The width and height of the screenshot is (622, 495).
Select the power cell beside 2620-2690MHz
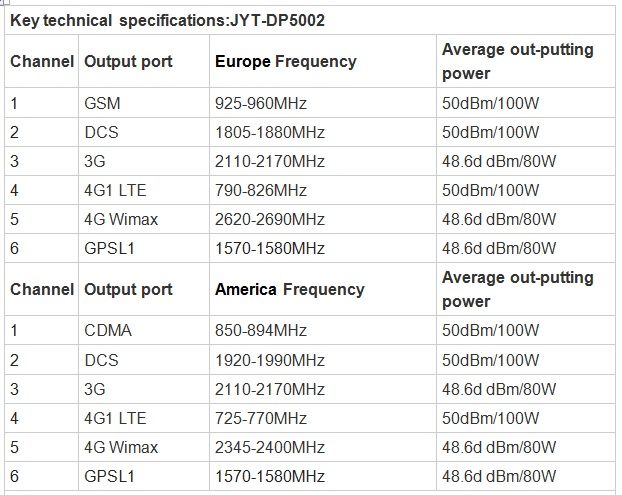coord(499,219)
